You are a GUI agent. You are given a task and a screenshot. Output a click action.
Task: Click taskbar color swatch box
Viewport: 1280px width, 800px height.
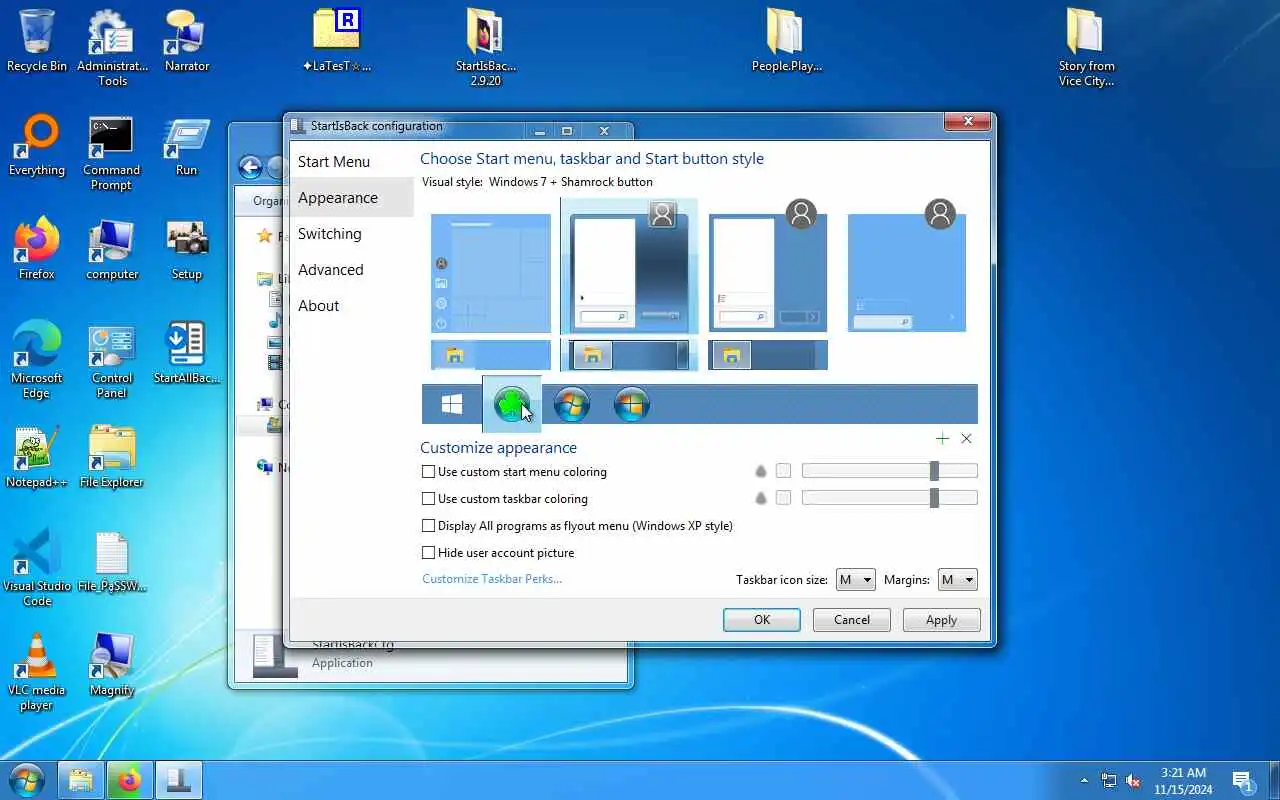pos(783,498)
